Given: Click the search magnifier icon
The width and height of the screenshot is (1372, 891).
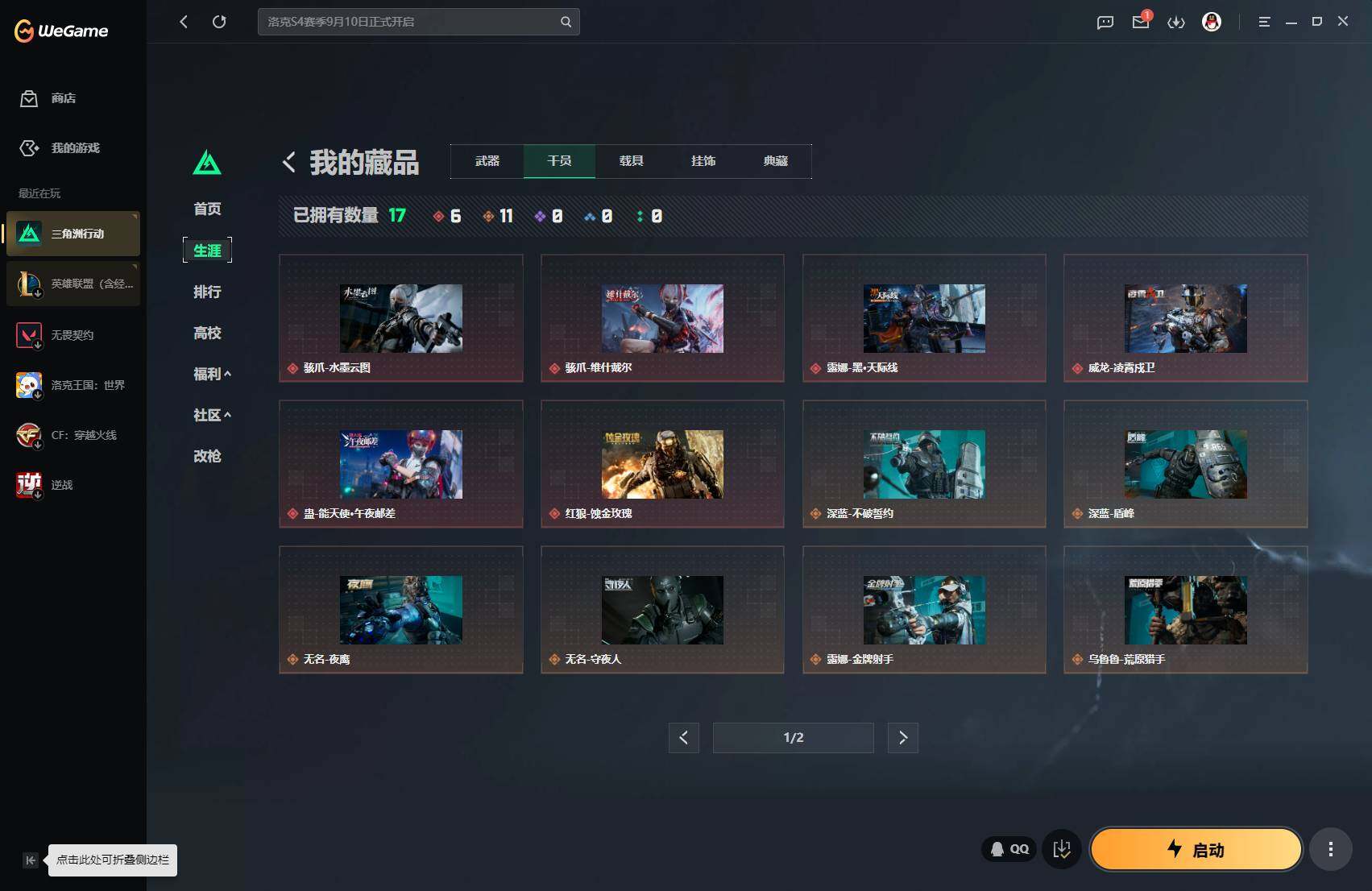Looking at the screenshot, I should point(566,22).
